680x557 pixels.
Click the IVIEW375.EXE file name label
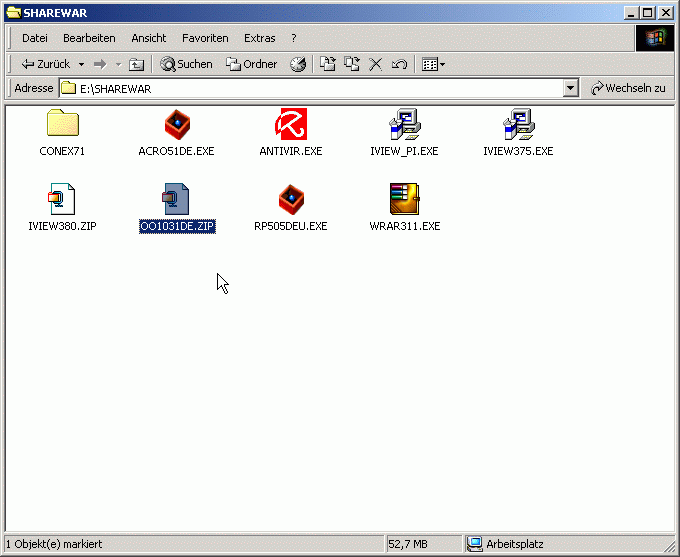coord(518,151)
